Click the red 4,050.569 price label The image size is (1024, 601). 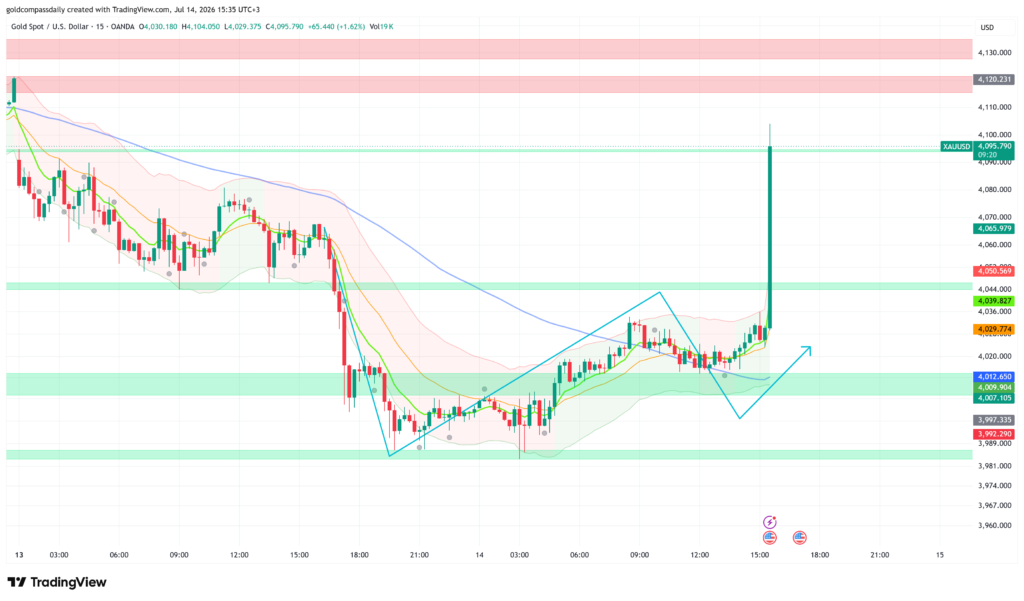994,271
